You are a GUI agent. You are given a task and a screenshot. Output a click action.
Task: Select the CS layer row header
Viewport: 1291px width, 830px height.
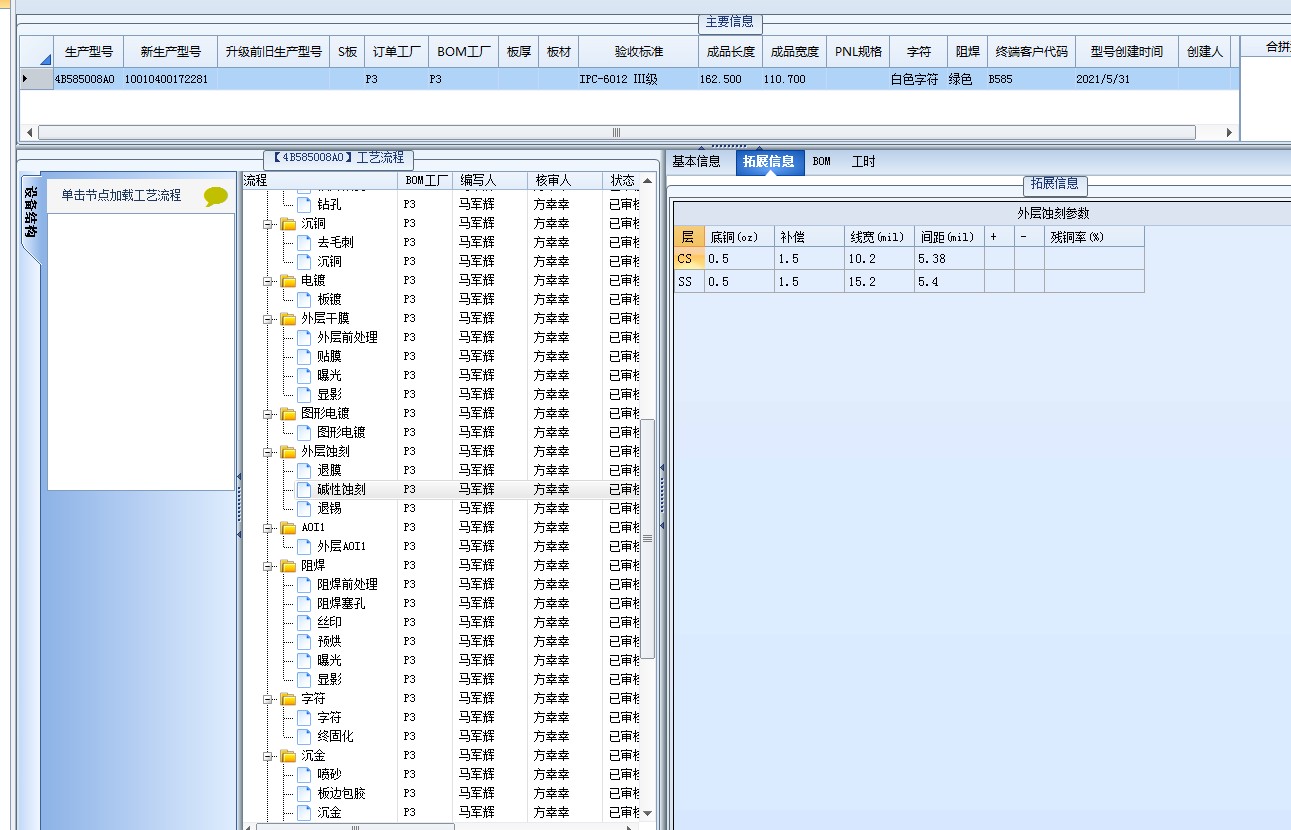click(689, 259)
